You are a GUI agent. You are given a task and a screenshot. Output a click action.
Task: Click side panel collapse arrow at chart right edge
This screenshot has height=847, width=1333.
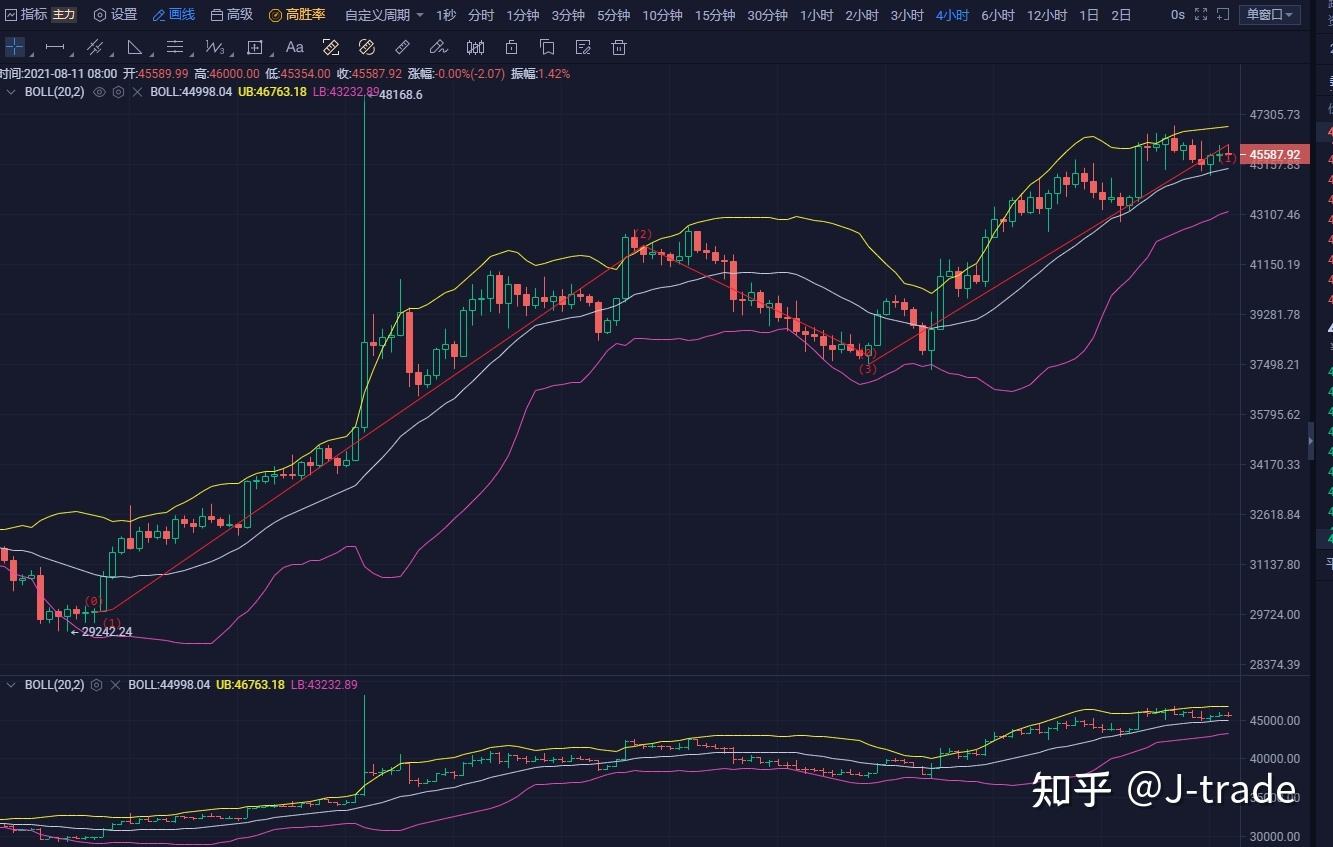pos(1311,440)
